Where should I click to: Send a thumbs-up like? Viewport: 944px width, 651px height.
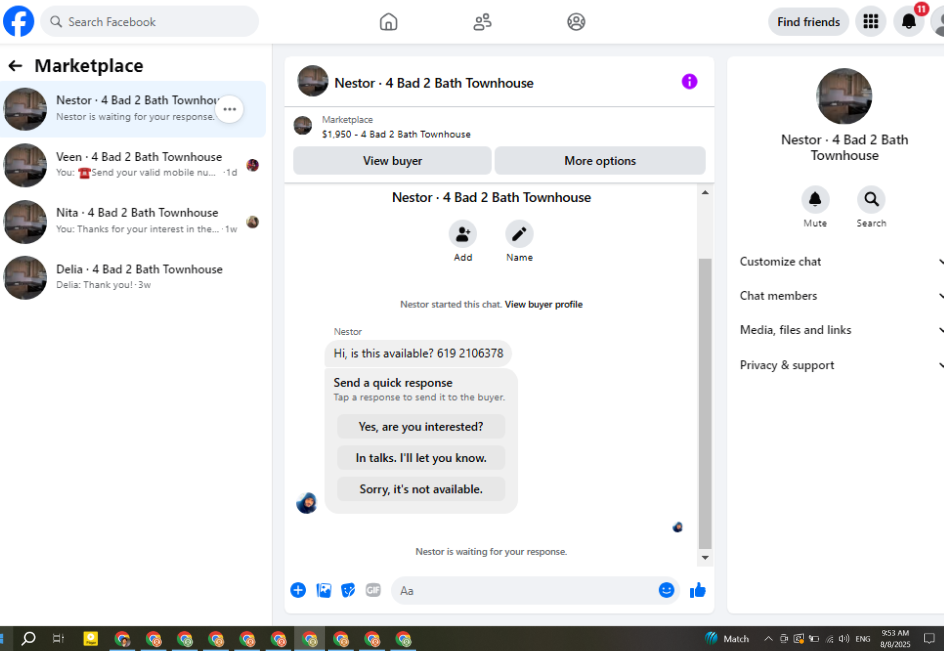point(697,590)
